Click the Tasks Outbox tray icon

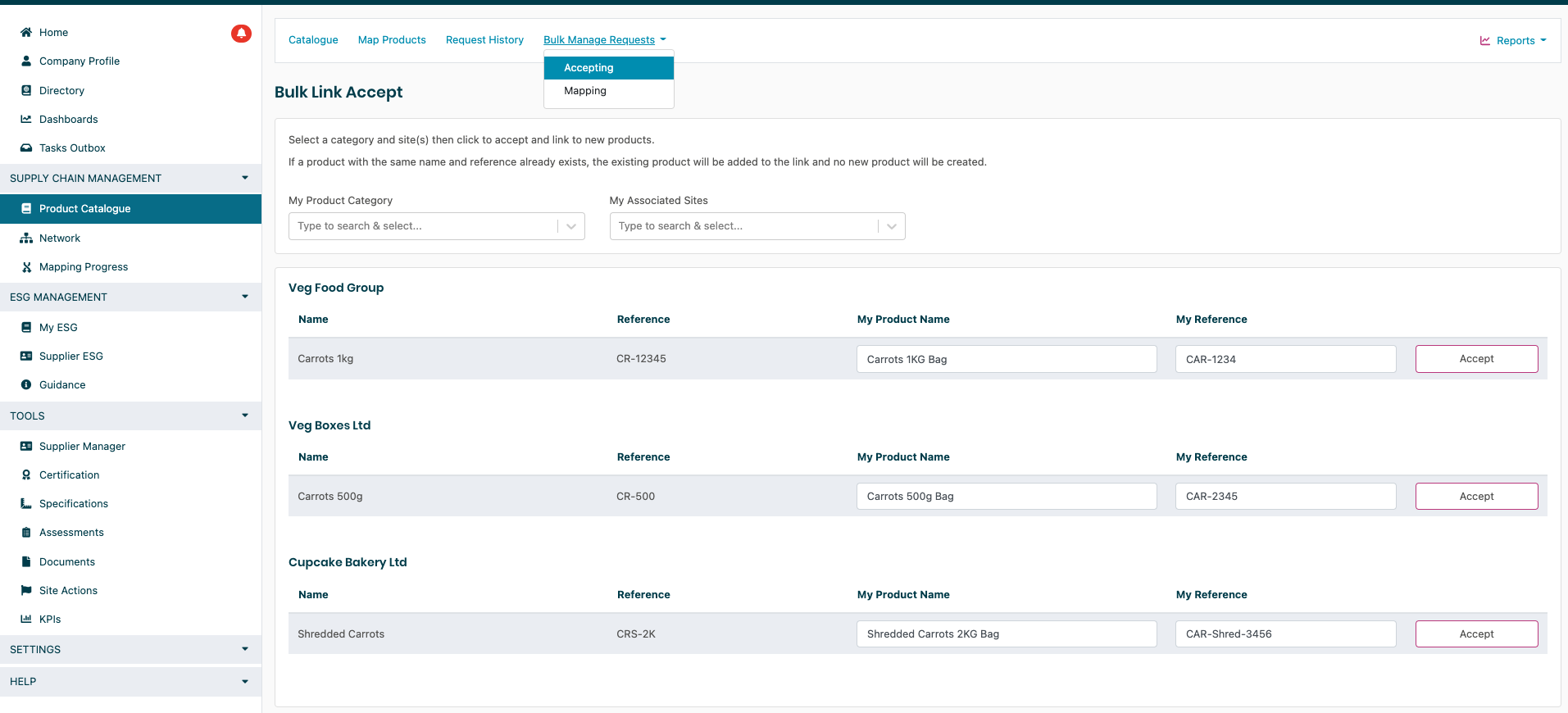coord(26,148)
